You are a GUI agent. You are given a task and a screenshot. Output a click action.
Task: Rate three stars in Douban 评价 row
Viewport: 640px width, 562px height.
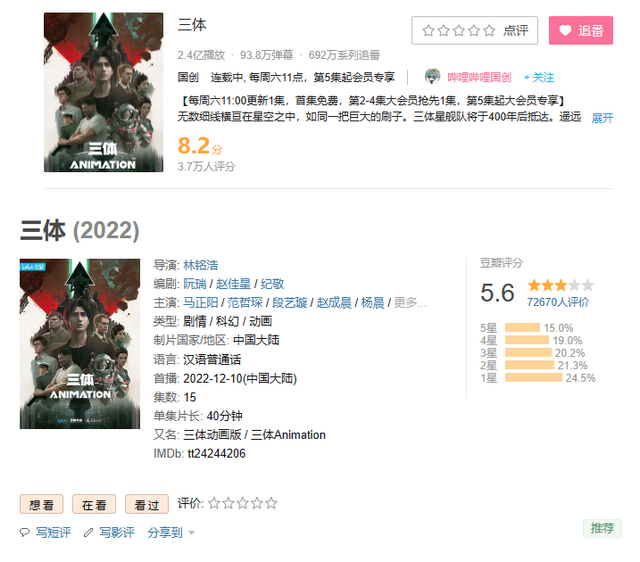[x=242, y=503]
